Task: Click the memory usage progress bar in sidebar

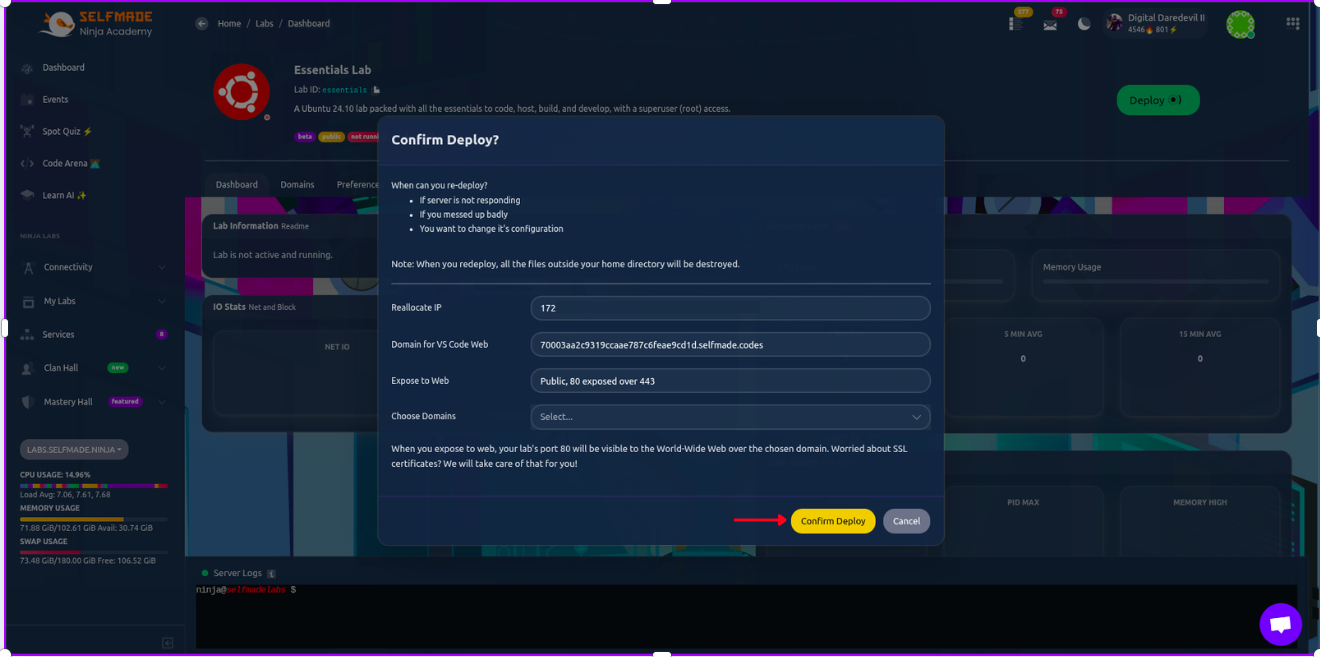Action: (94, 519)
